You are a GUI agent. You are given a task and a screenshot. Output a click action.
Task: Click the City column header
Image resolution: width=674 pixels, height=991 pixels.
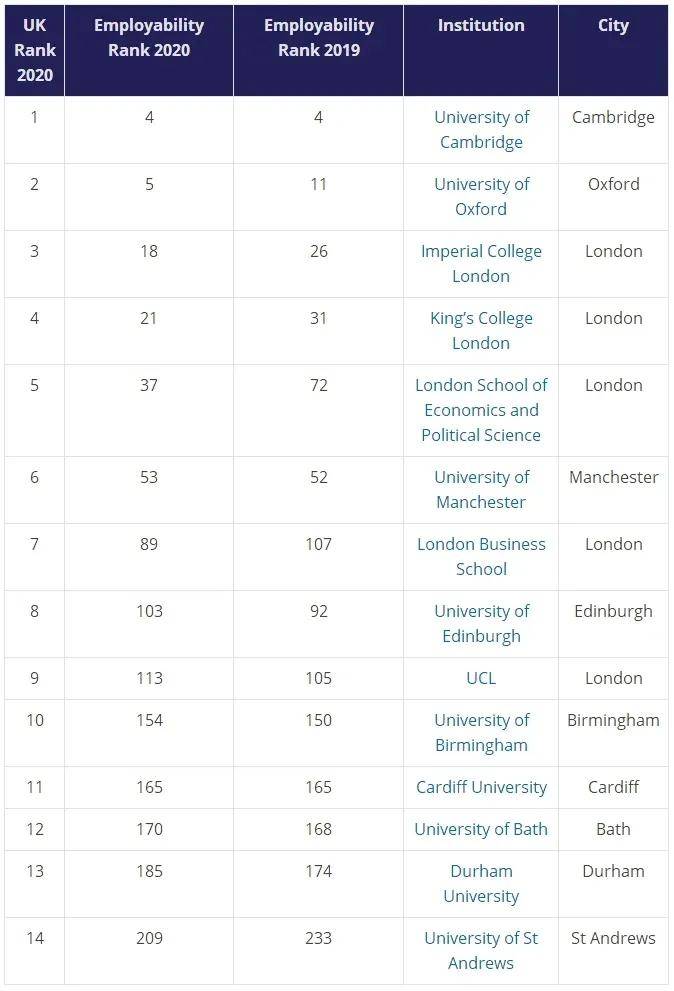pyautogui.click(x=613, y=26)
